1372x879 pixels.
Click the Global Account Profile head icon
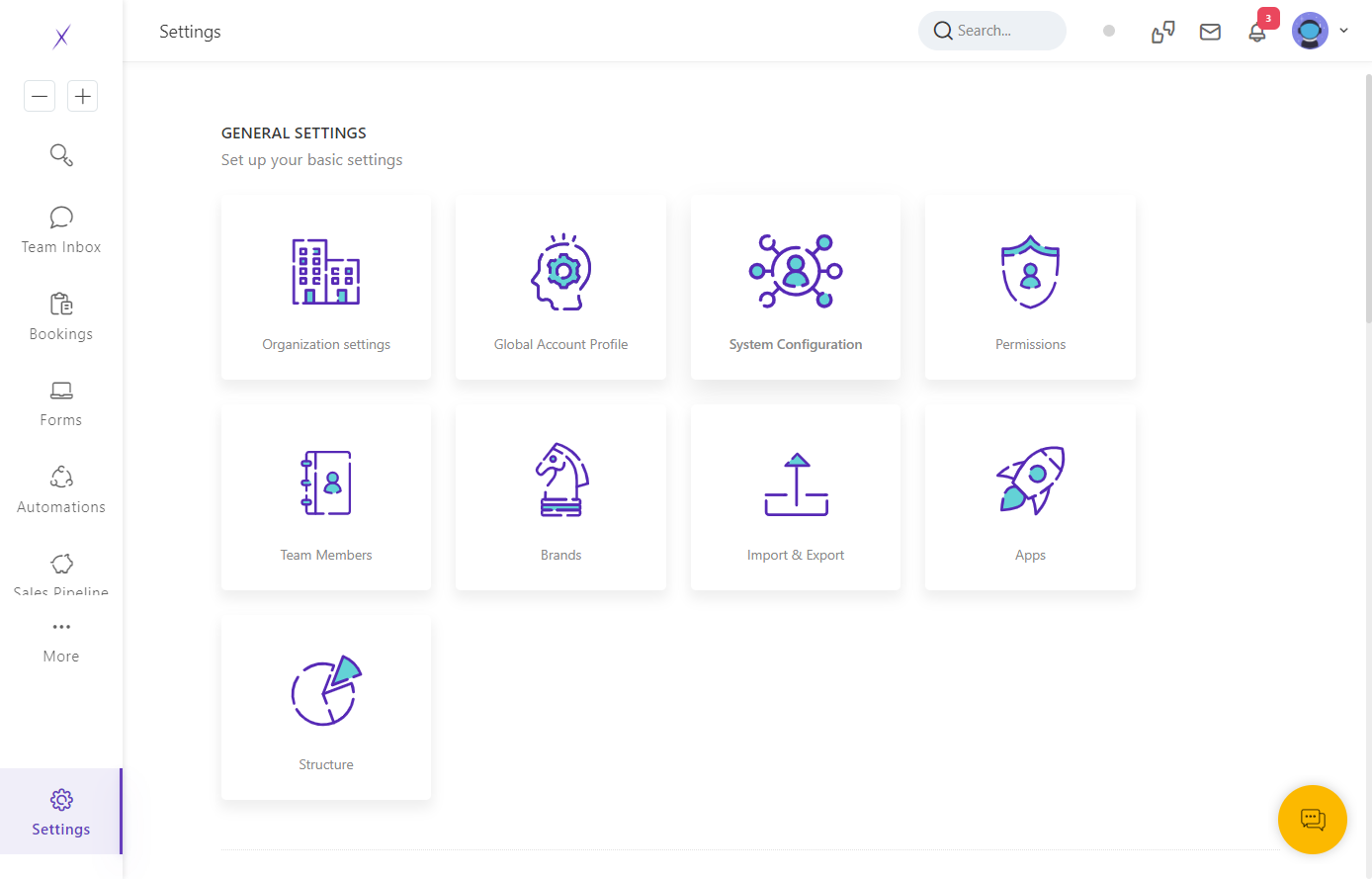tap(561, 272)
